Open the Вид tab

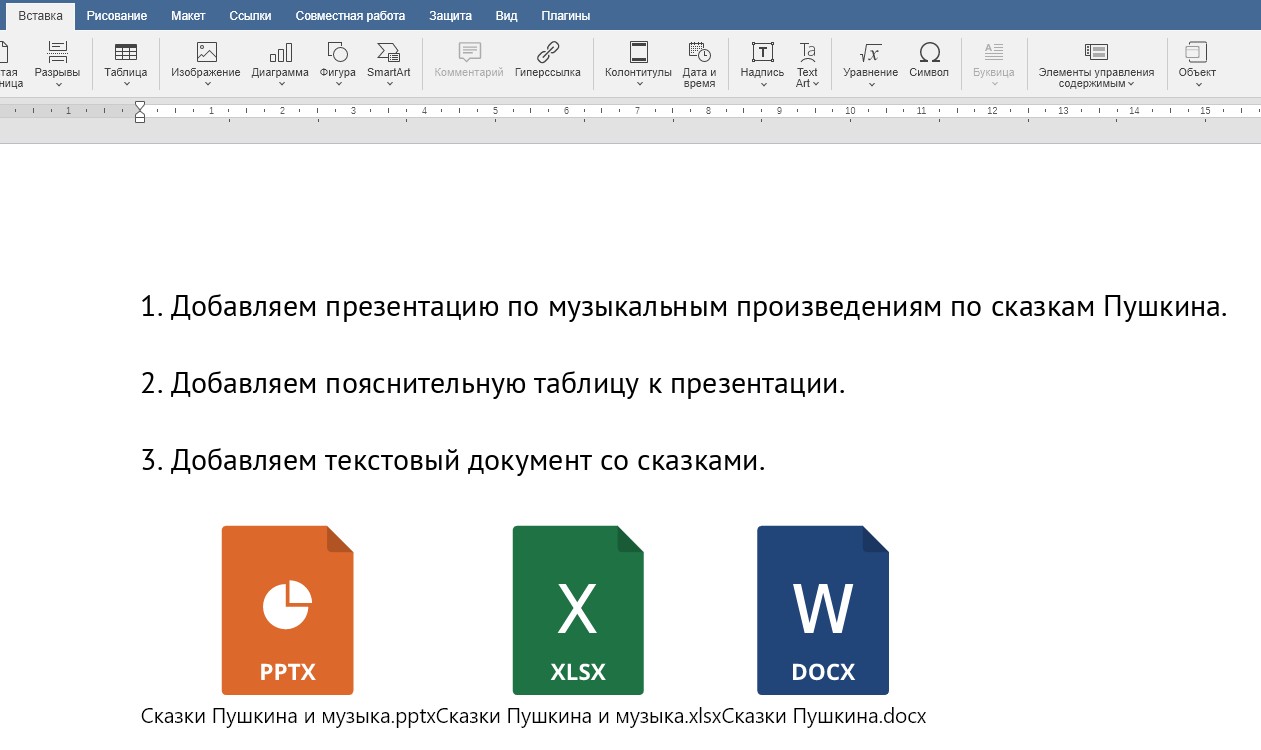(x=507, y=16)
